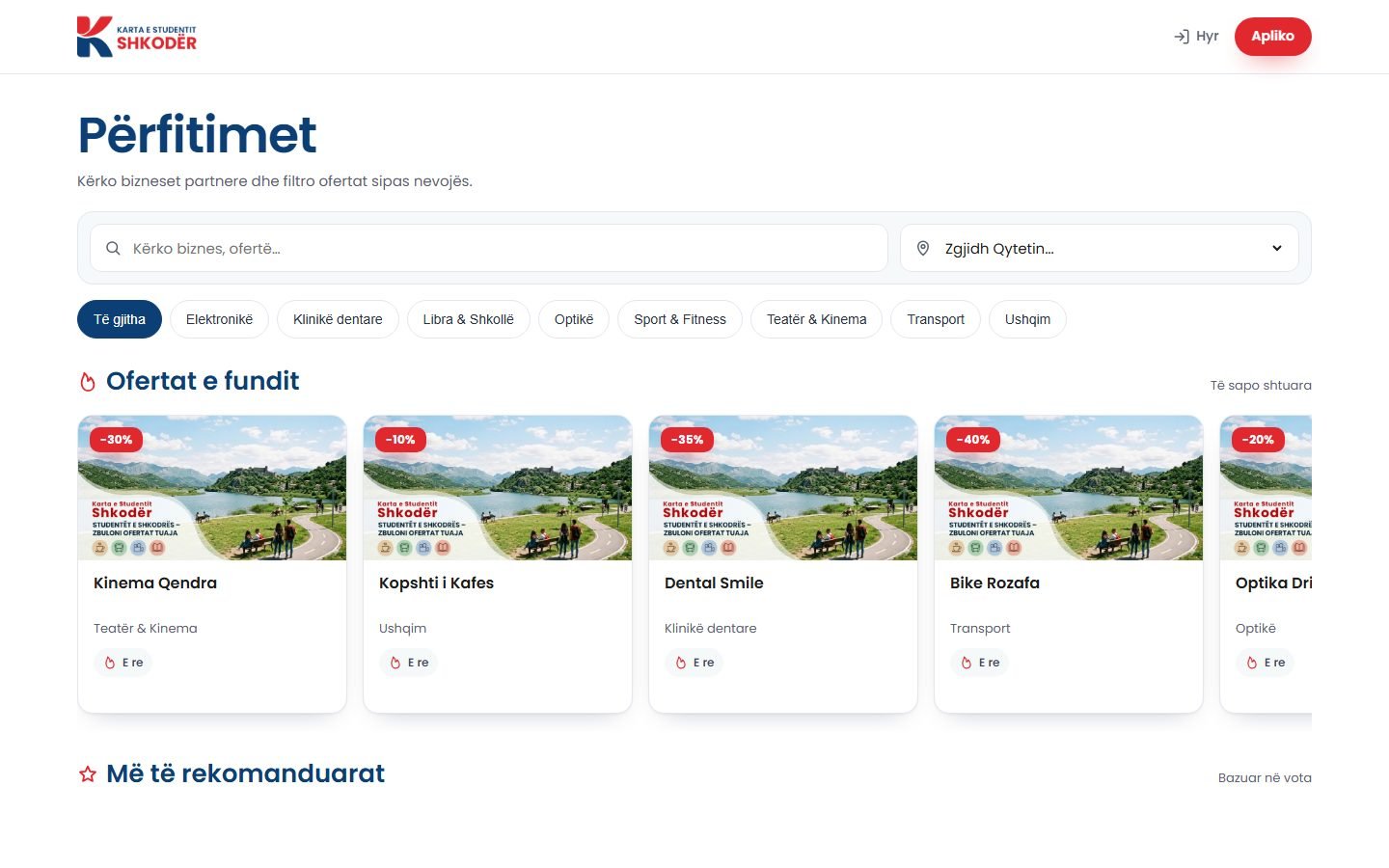
Task: Click the -20% discount badge
Action: click(x=1259, y=440)
